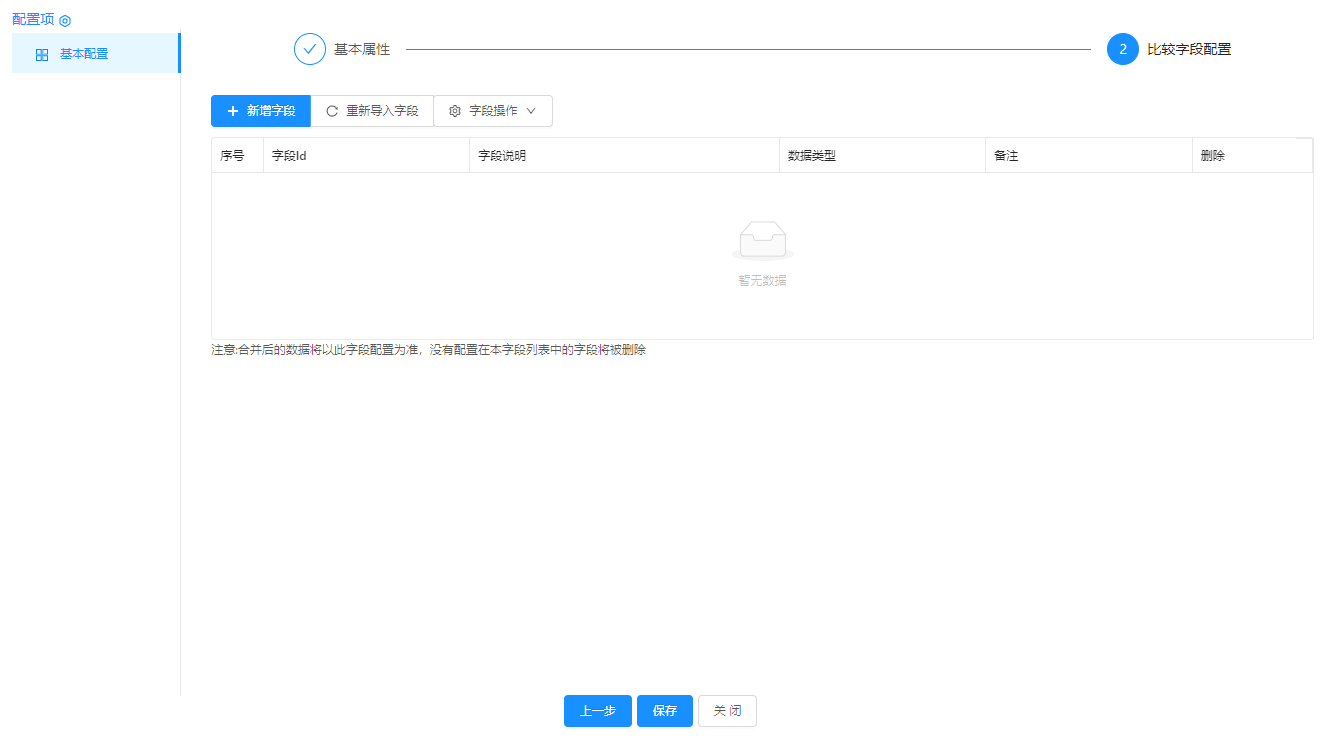
Task: Click the 序号 column header
Action: tap(232, 156)
